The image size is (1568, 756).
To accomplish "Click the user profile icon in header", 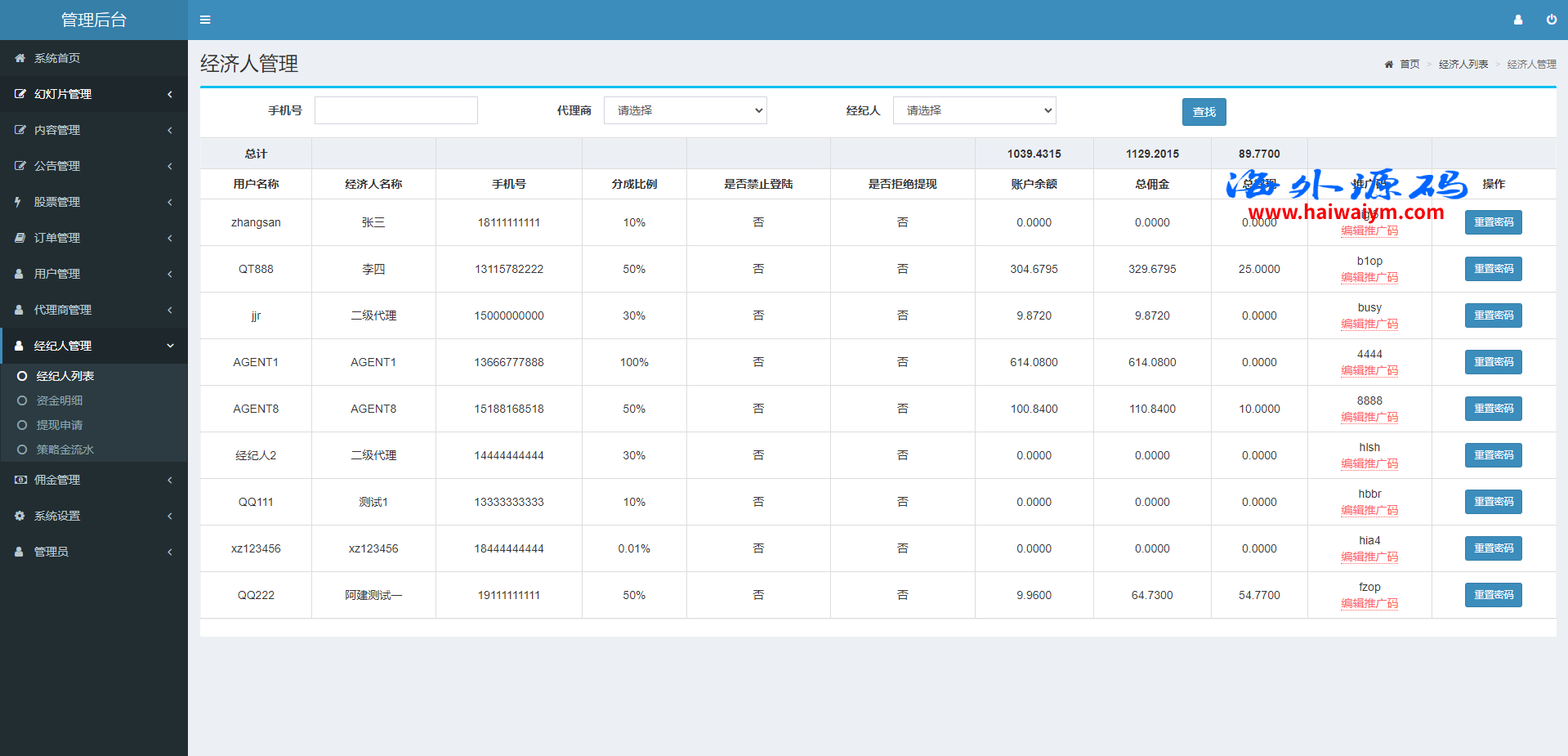I will coord(1518,20).
